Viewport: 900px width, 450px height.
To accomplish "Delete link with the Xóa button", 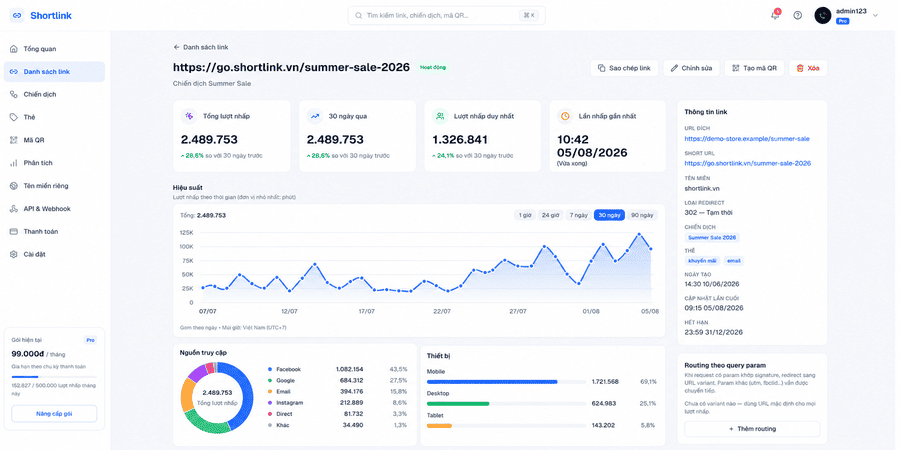I will [808, 68].
